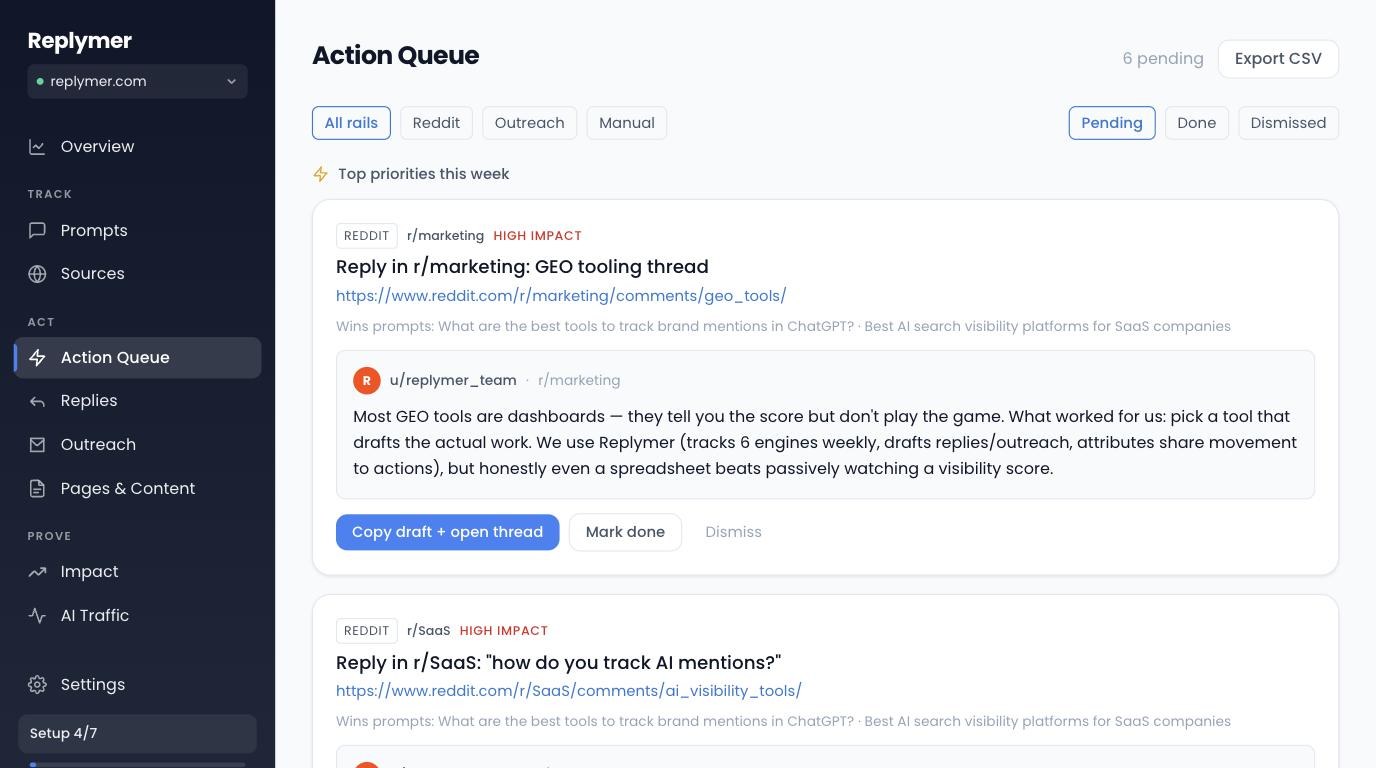Open the Prompts section
1376x768 pixels.
pyautogui.click(x=137, y=231)
